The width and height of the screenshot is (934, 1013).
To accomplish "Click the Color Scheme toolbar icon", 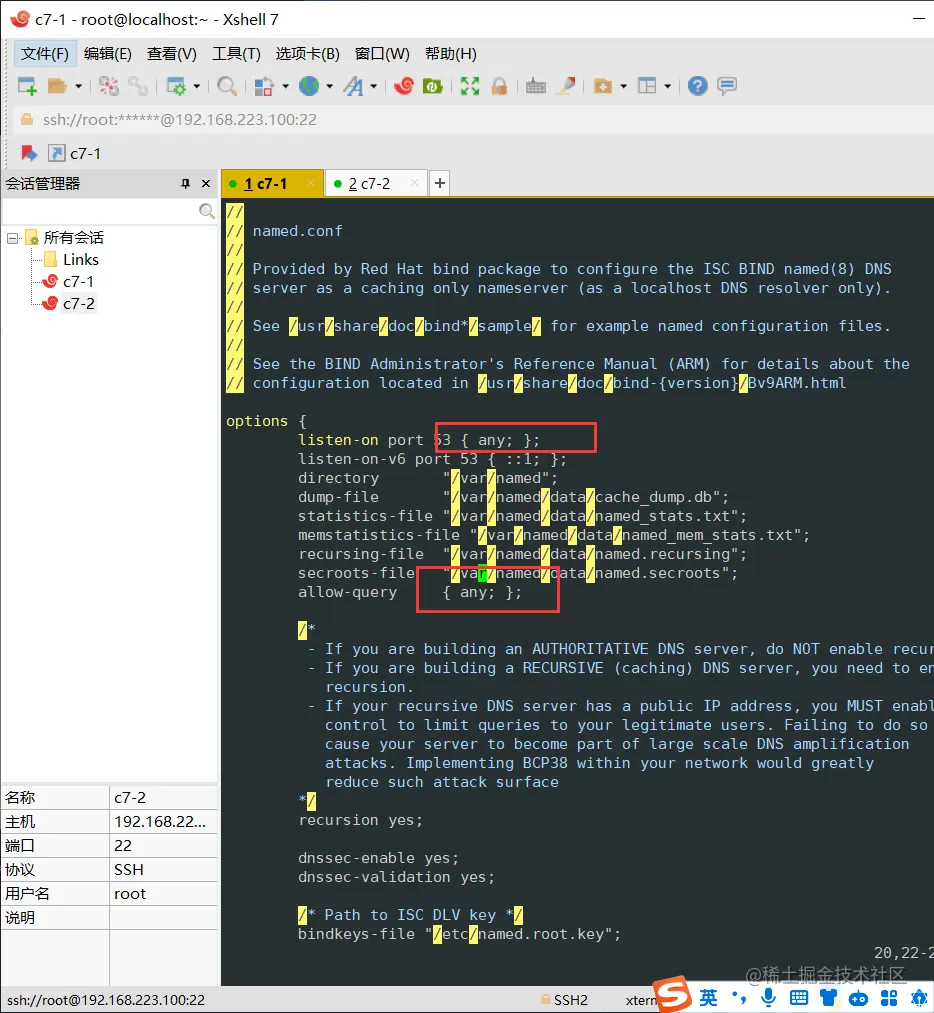I will [x=264, y=86].
